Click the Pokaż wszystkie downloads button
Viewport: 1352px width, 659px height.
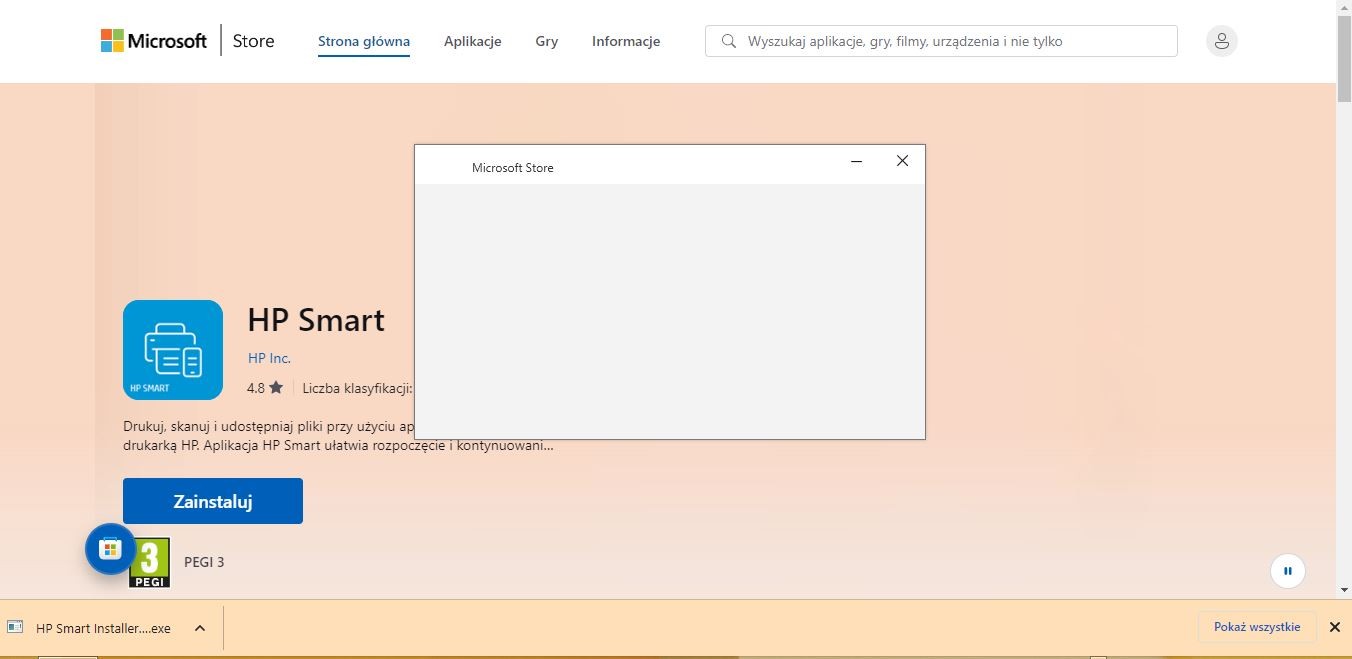(1257, 627)
